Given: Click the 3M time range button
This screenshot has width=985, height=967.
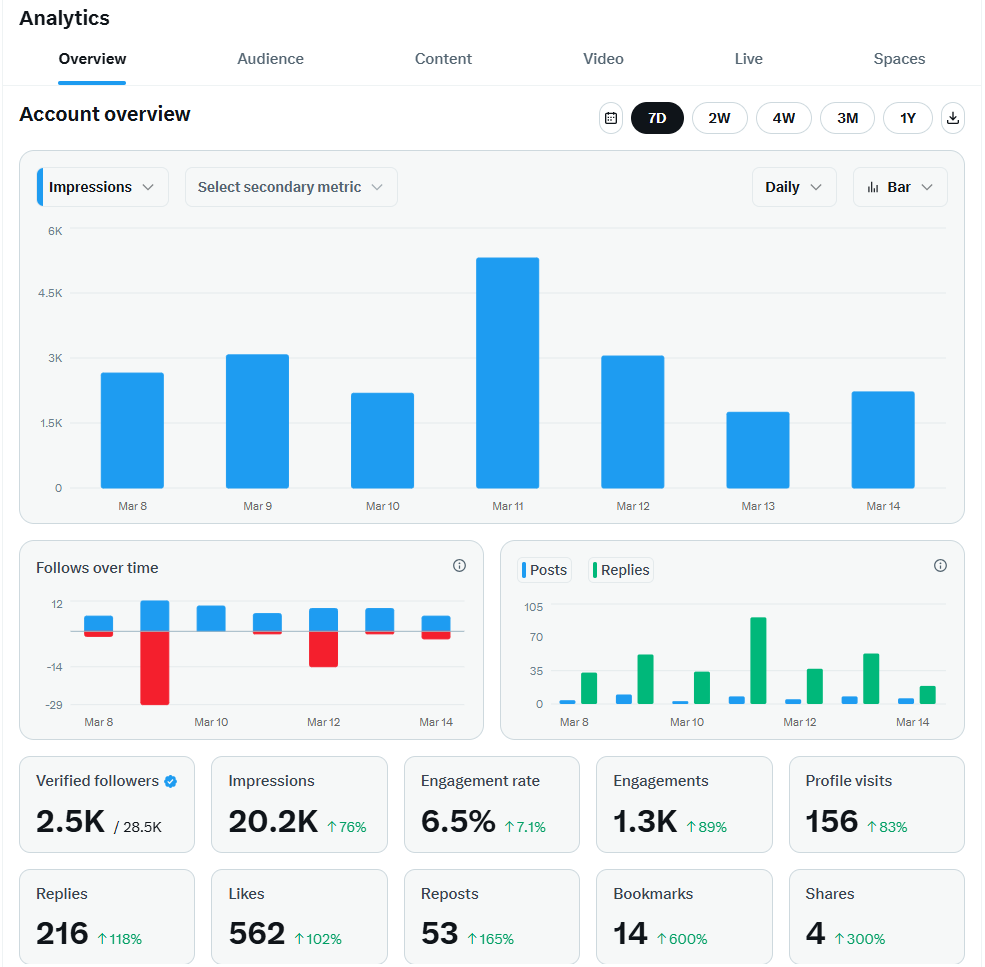Looking at the screenshot, I should 847,117.
